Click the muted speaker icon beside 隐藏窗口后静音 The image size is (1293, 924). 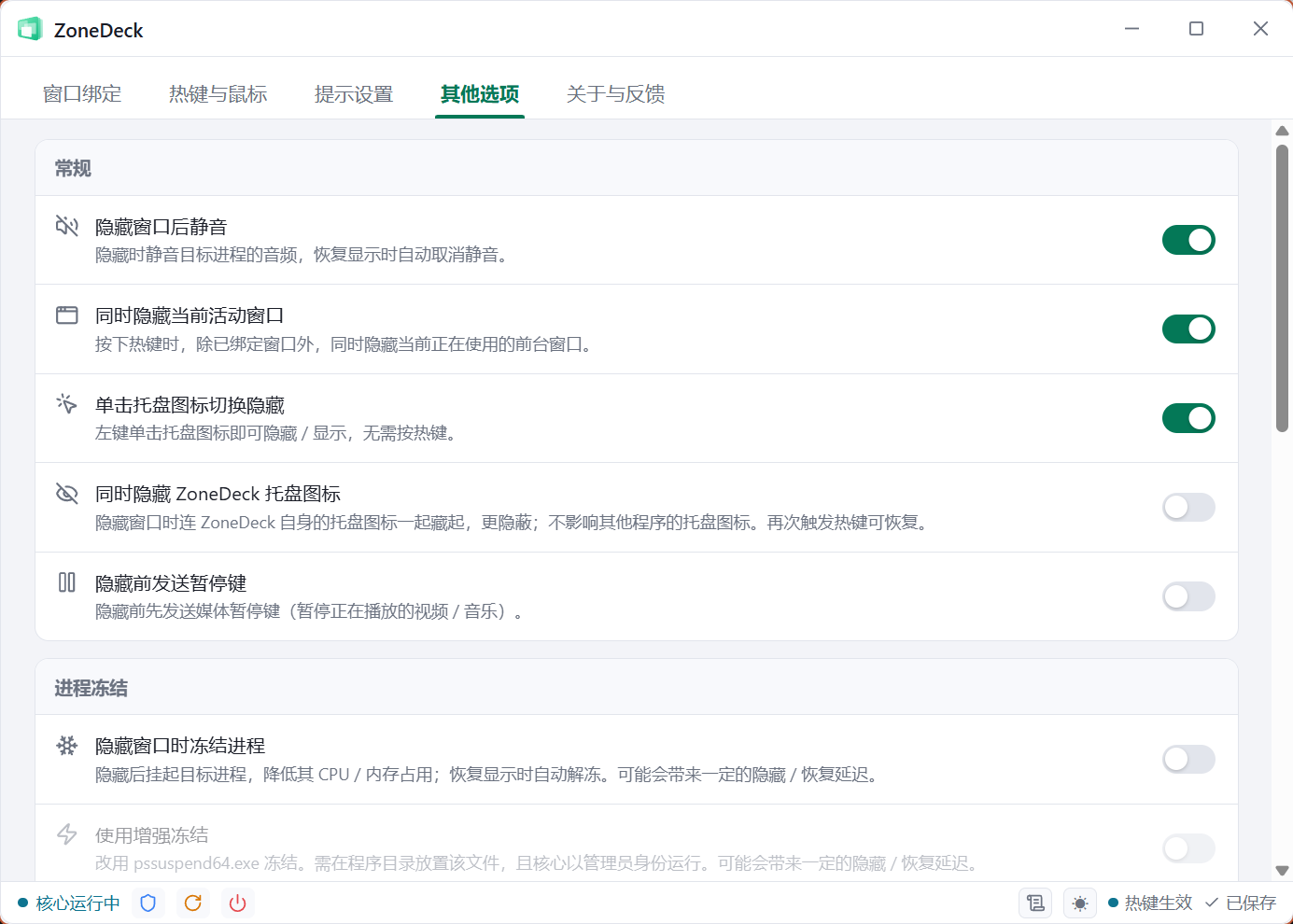click(67, 226)
